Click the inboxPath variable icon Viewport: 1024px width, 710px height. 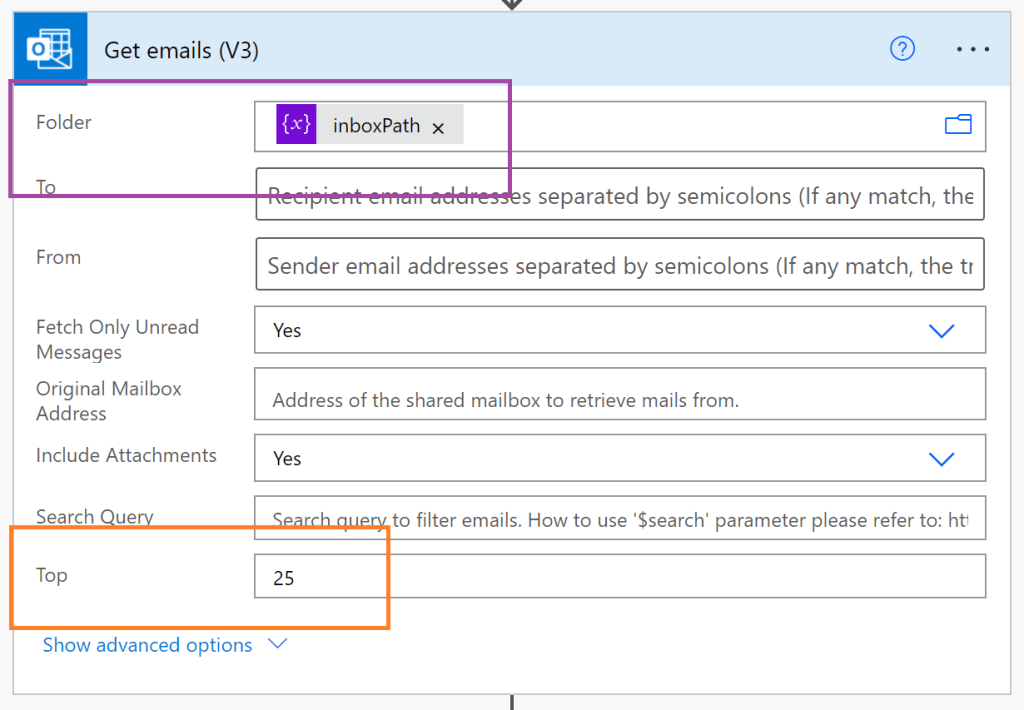(x=296, y=125)
